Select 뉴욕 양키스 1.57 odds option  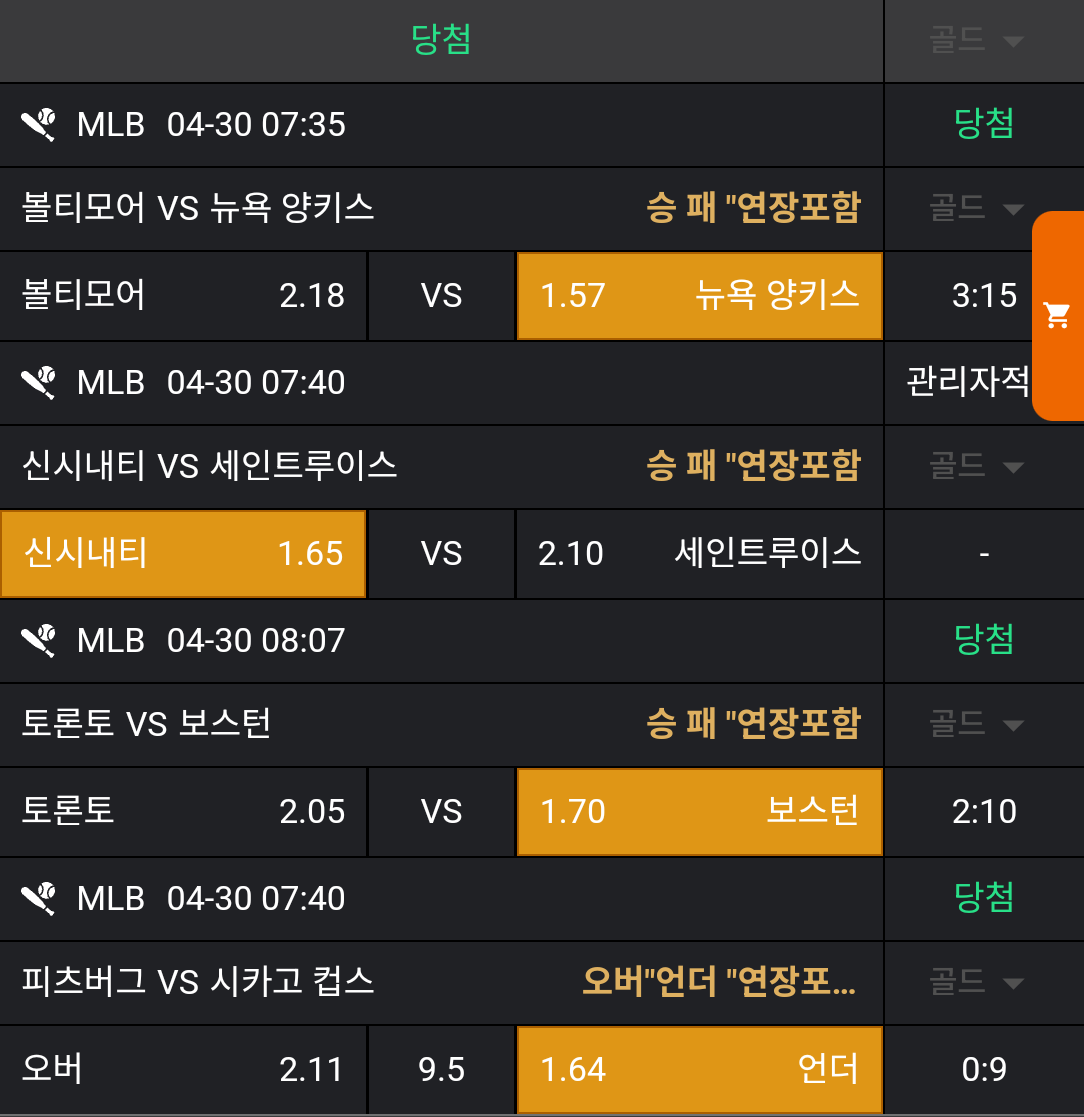pos(699,296)
